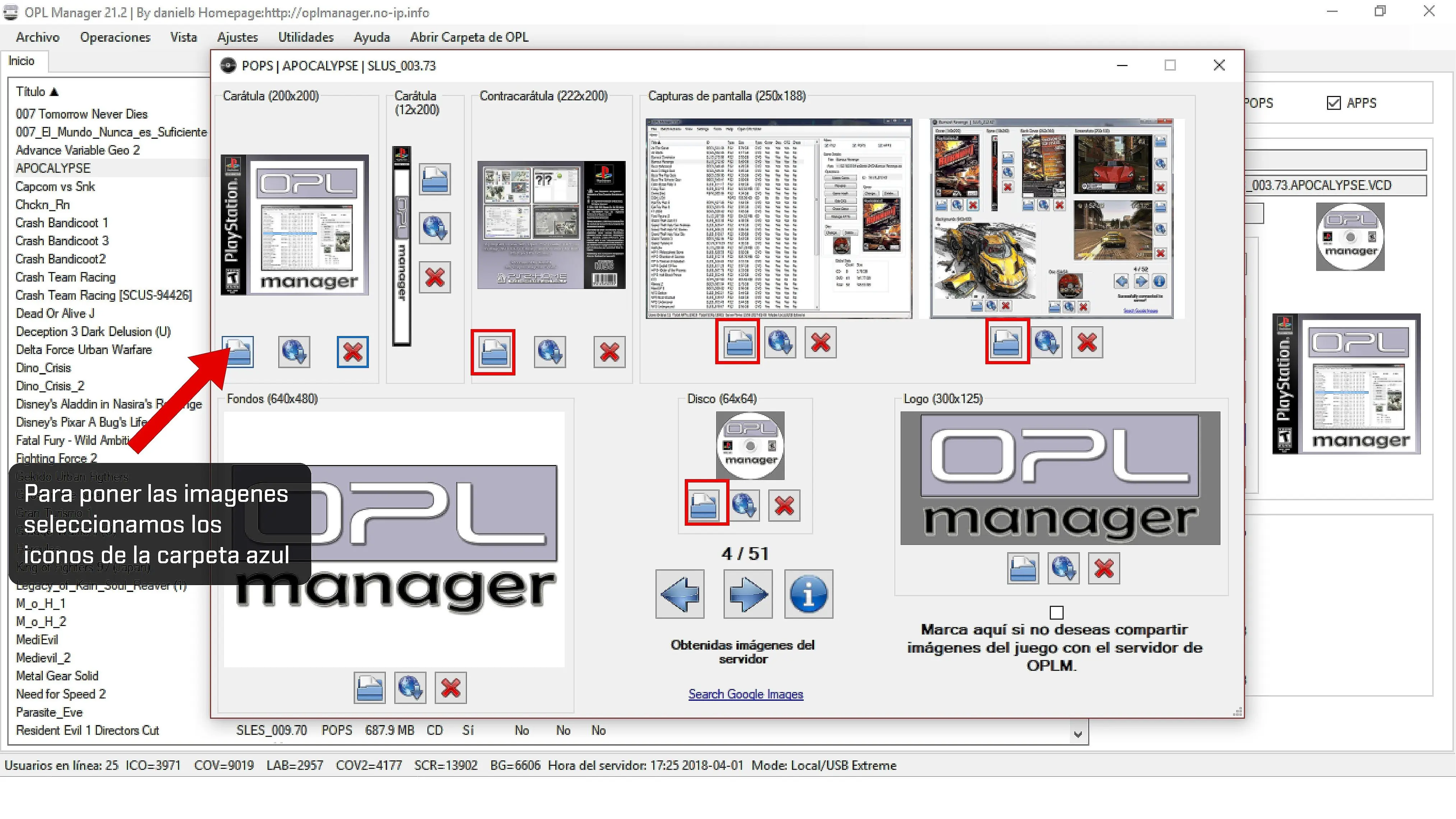Image resolution: width=1456 pixels, height=819 pixels.
Task: Go to next server image set
Action: pos(748,594)
